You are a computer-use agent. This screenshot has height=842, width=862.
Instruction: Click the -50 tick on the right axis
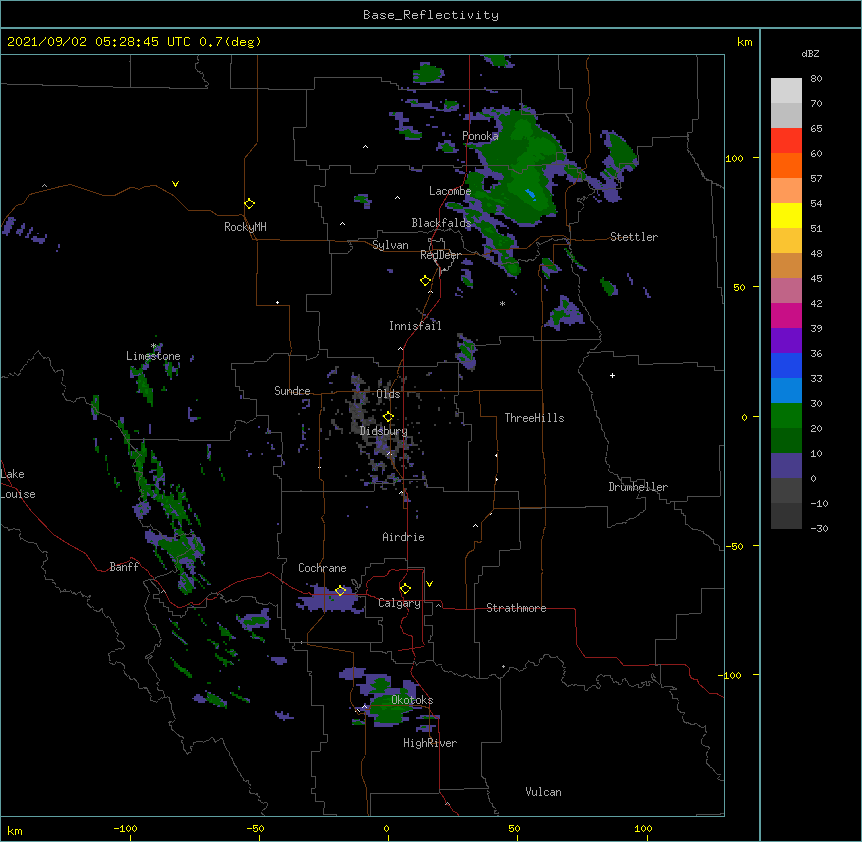[x=734, y=546]
